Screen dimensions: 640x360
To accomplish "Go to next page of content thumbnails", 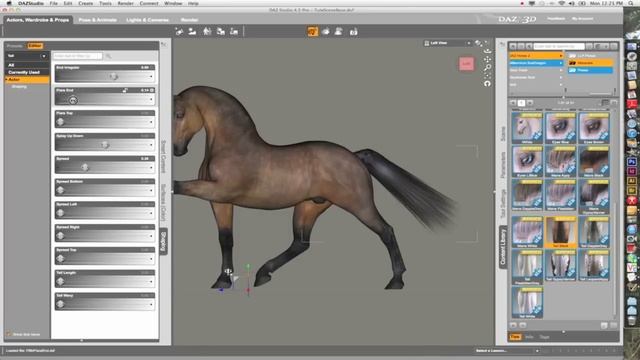I will (530, 103).
